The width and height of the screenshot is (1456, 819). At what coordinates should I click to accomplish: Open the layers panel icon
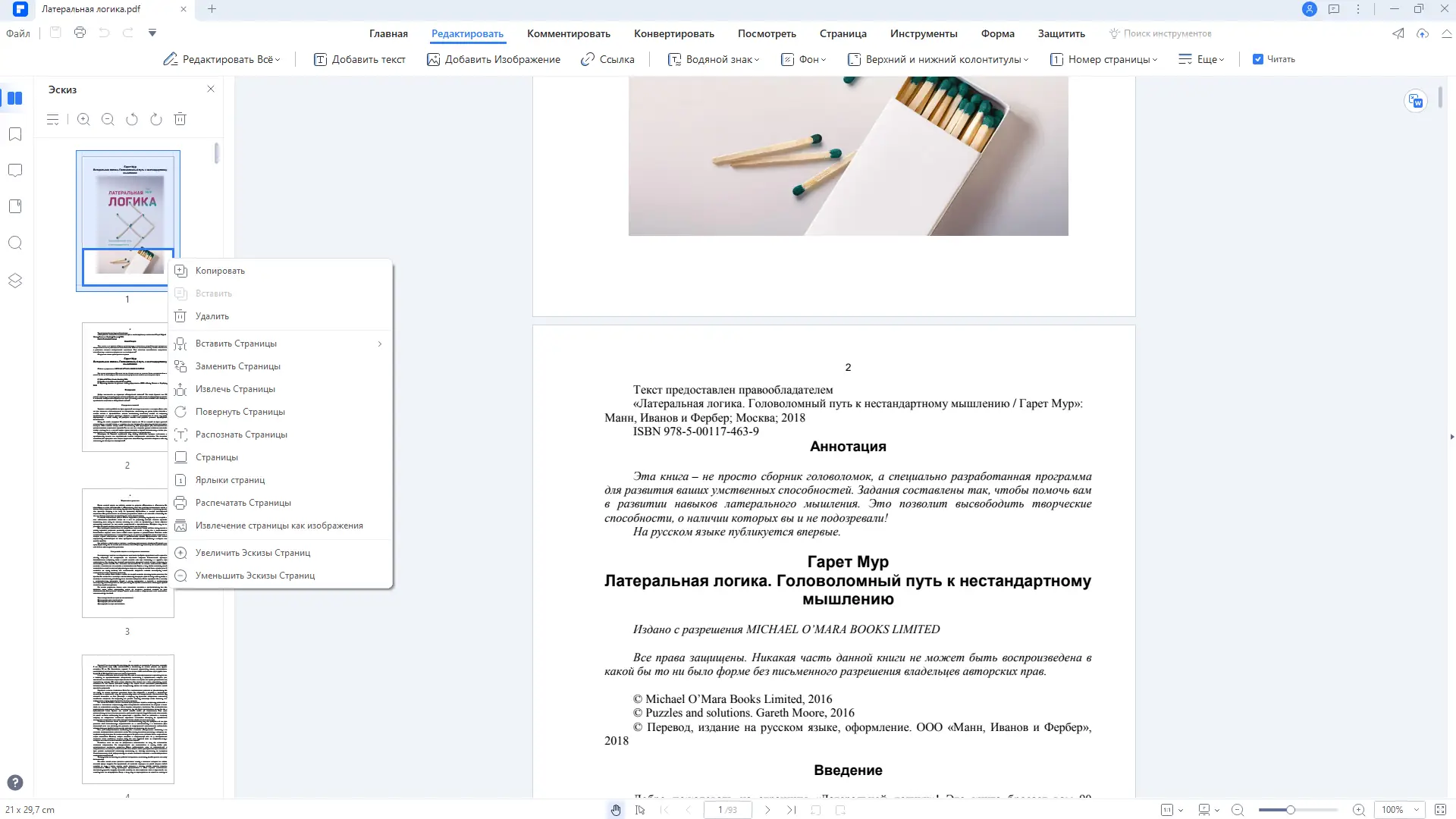coord(15,281)
